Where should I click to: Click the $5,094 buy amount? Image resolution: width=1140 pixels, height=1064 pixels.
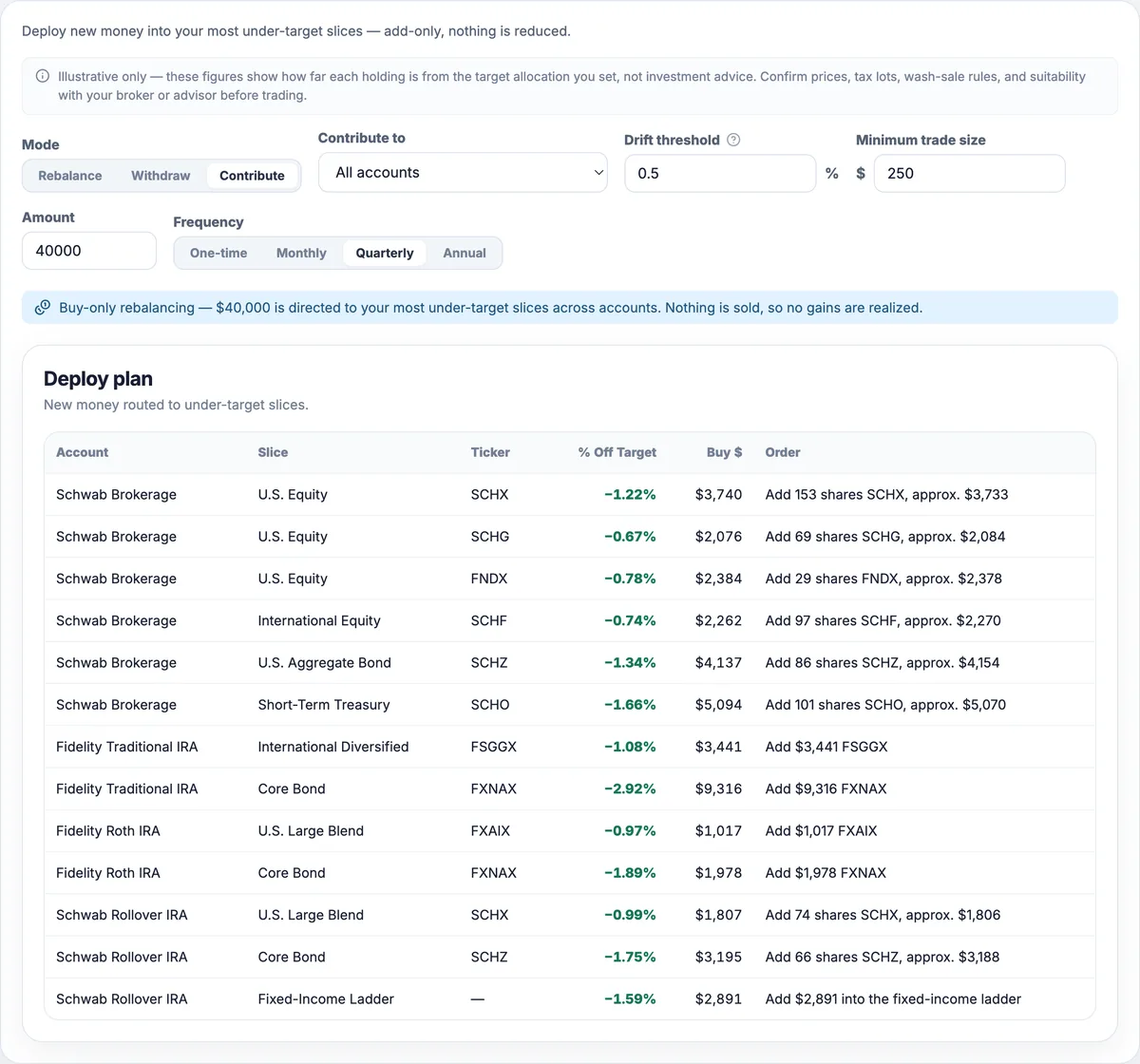[x=718, y=705]
